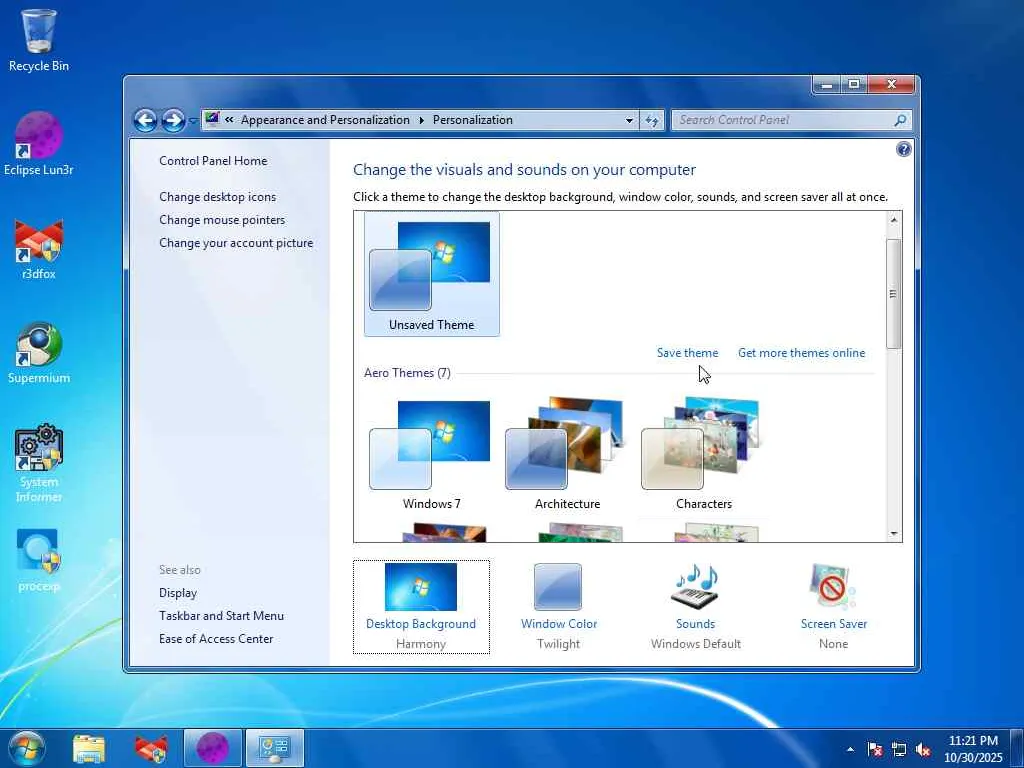This screenshot has width=1024, height=768.
Task: Open Display under See also
Action: click(x=178, y=593)
